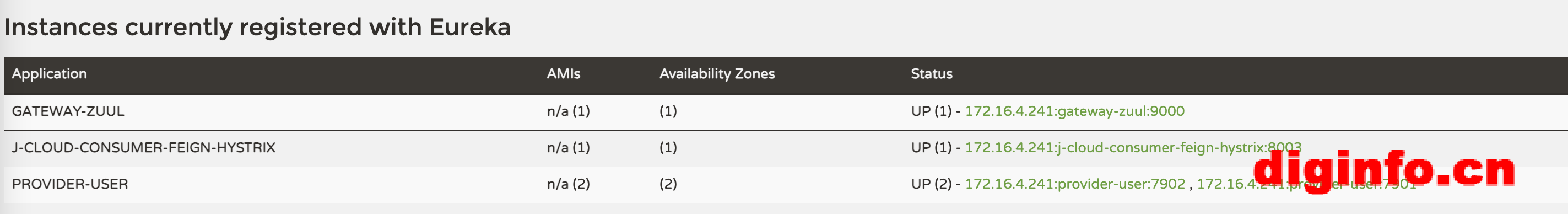Click the red diginfo.cn watermark

point(1383,172)
